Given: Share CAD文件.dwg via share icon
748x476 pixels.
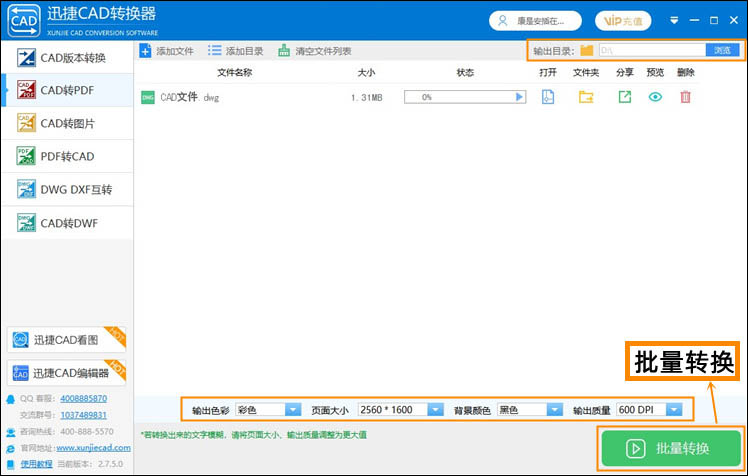Looking at the screenshot, I should tap(624, 97).
